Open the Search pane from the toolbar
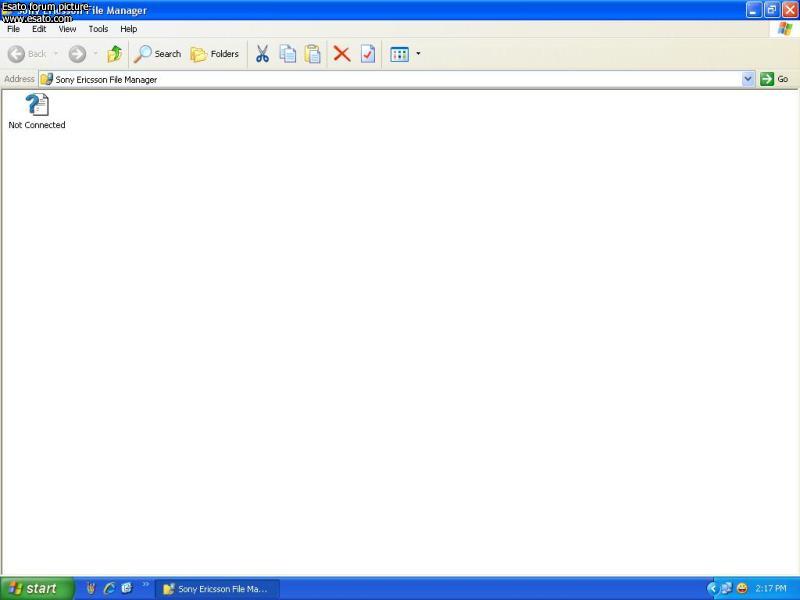The height and width of the screenshot is (600, 800). [157, 54]
